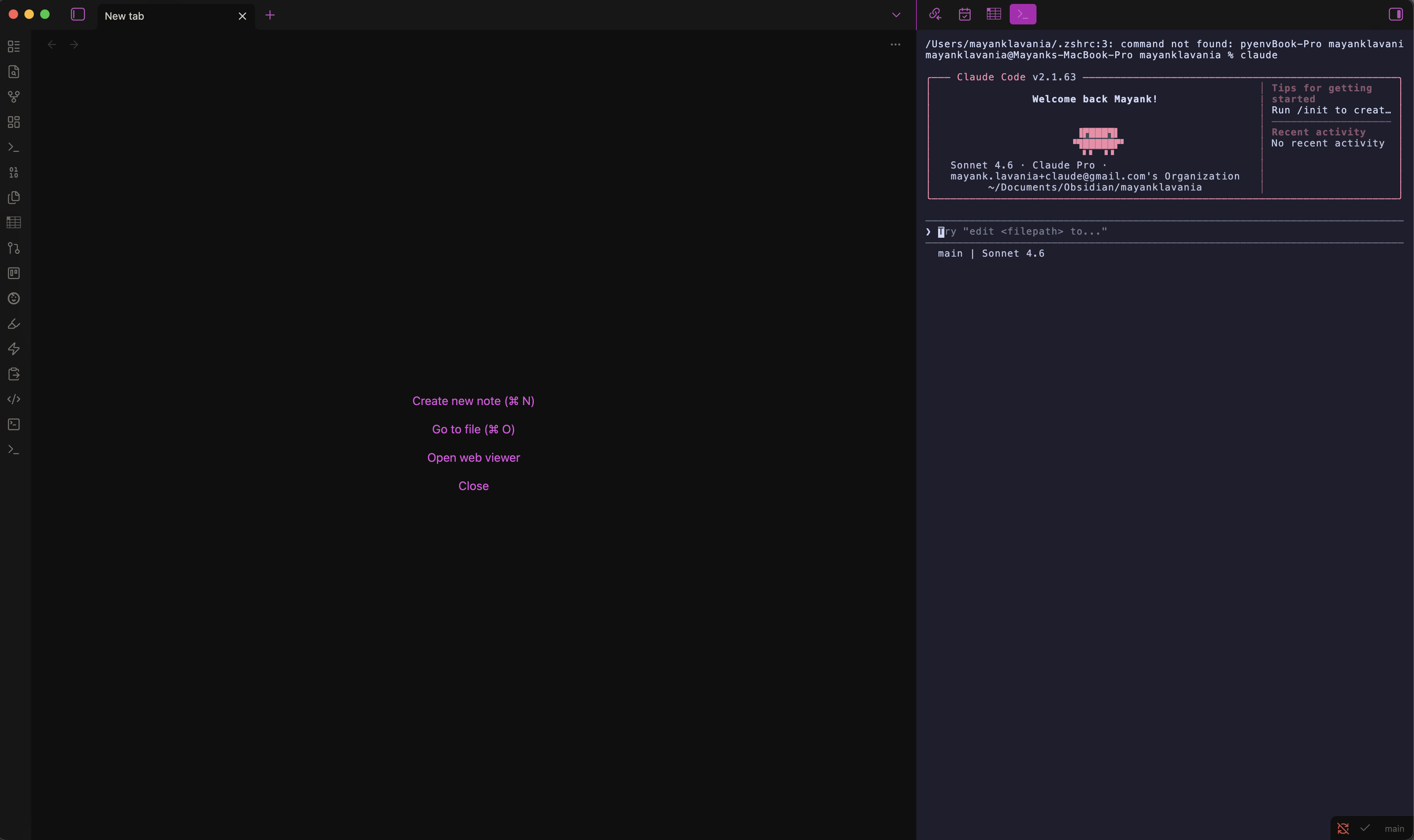
Task: Click the checkmark icon in the status bar
Action: click(1365, 828)
